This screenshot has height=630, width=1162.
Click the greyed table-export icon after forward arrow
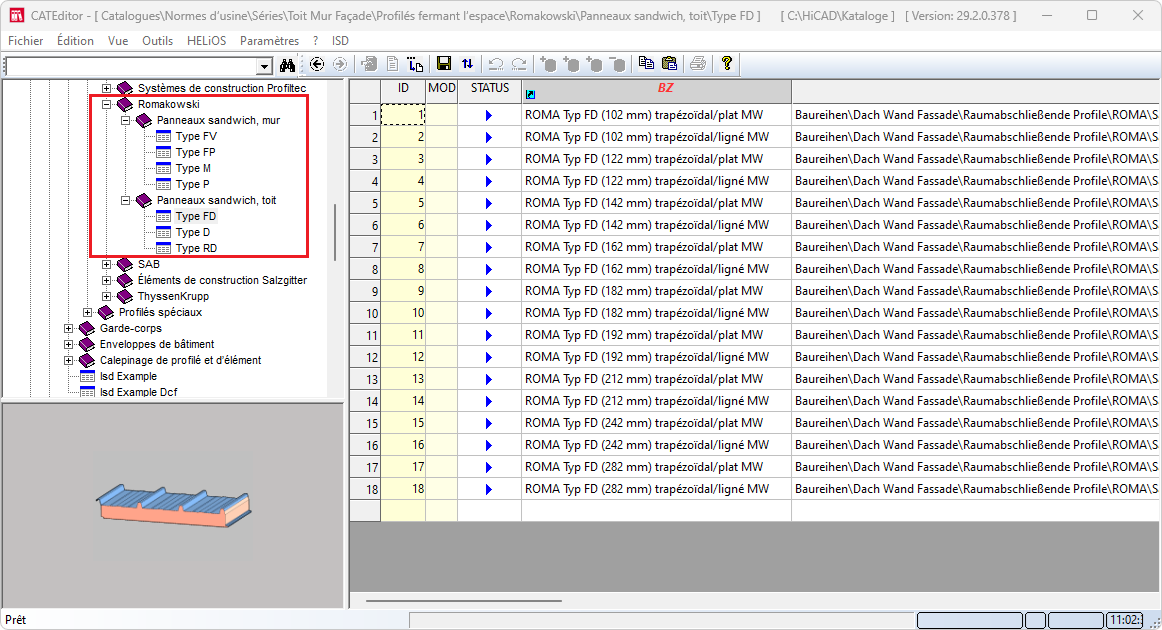tap(368, 64)
